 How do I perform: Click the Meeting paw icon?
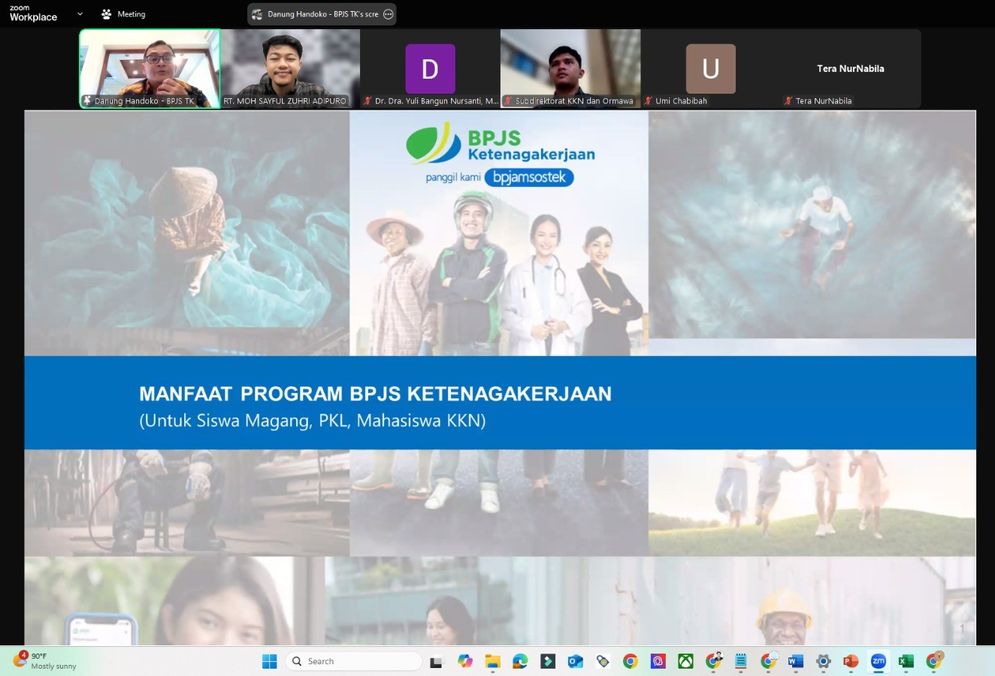pos(106,14)
